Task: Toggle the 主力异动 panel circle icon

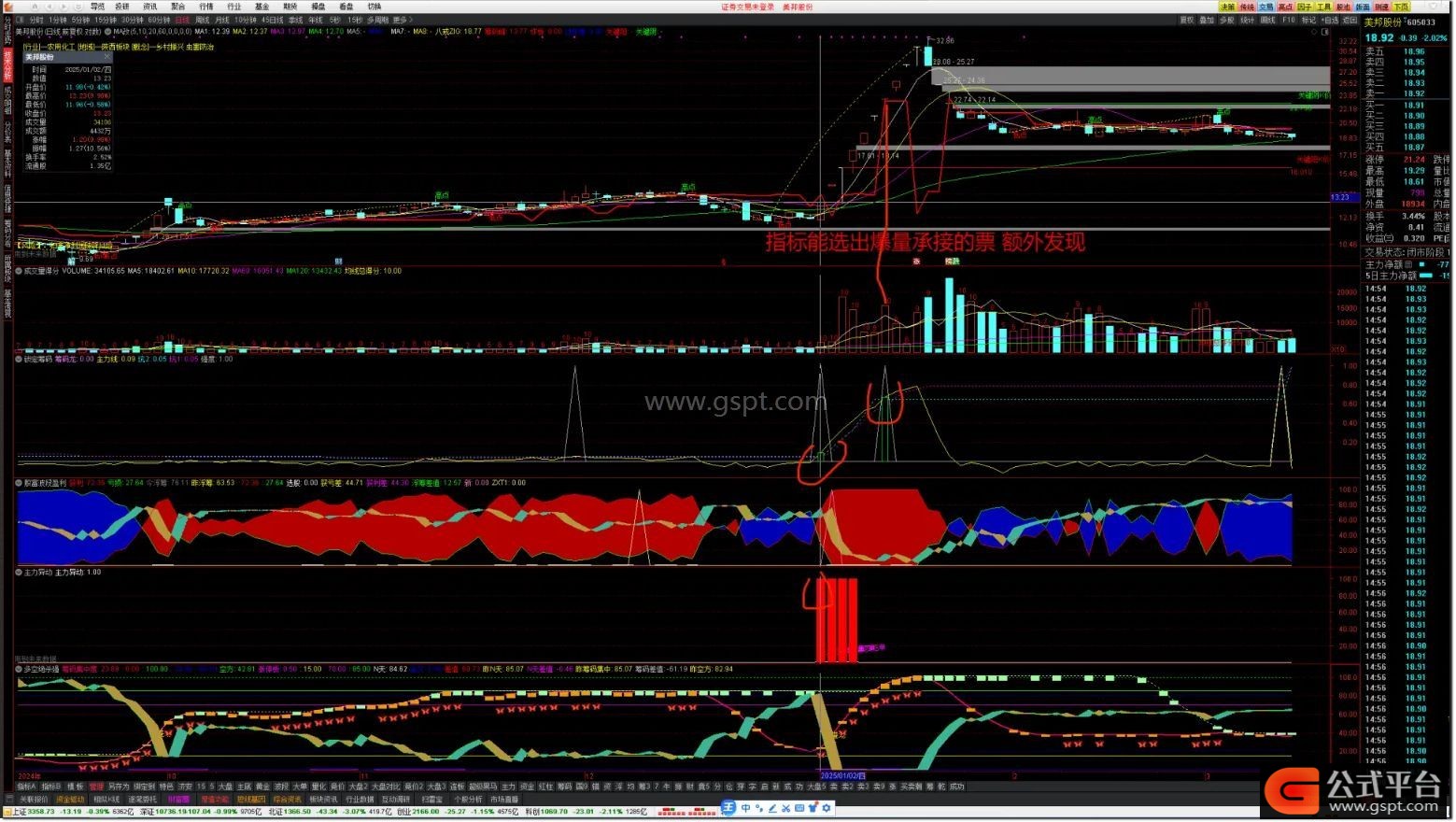Action: click(19, 572)
